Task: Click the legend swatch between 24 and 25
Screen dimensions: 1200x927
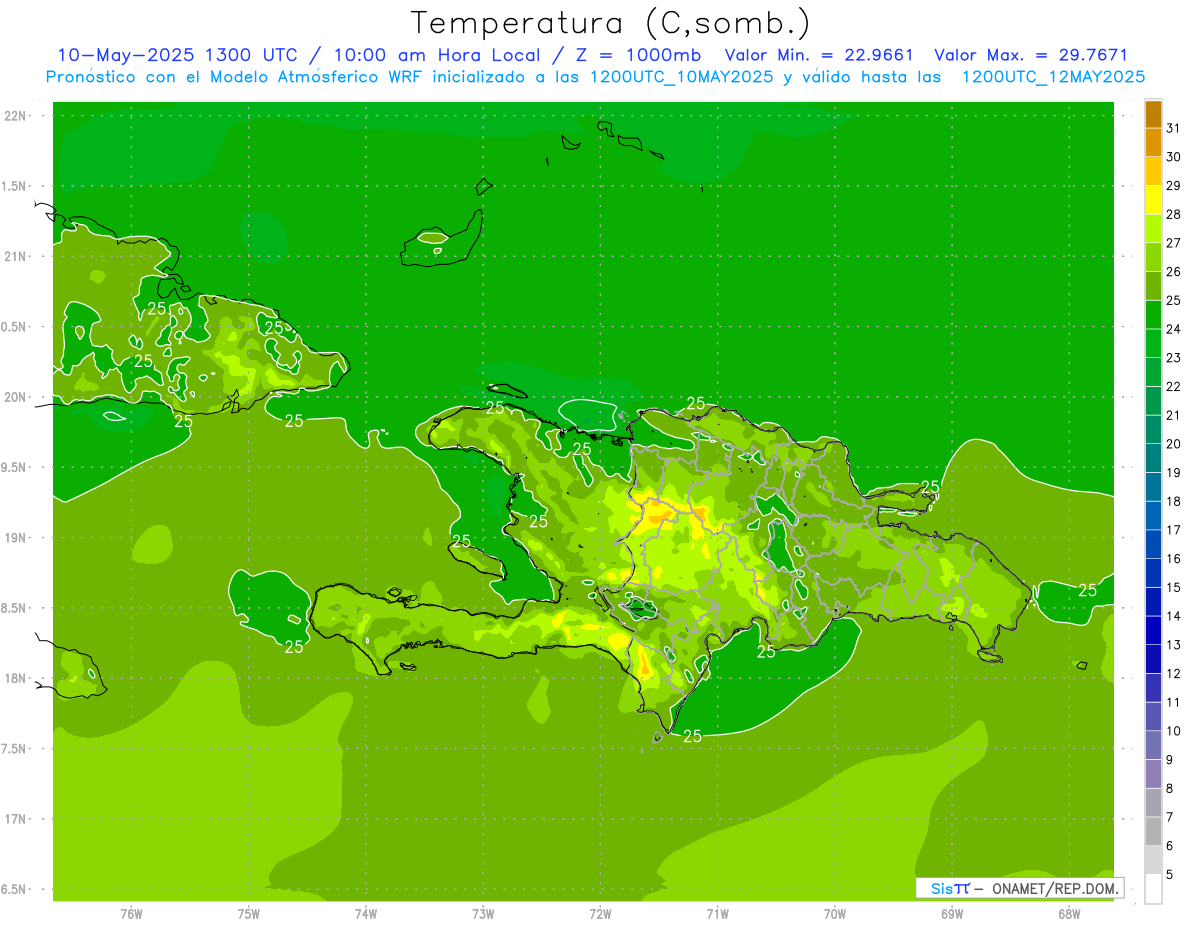Action: click(1153, 315)
